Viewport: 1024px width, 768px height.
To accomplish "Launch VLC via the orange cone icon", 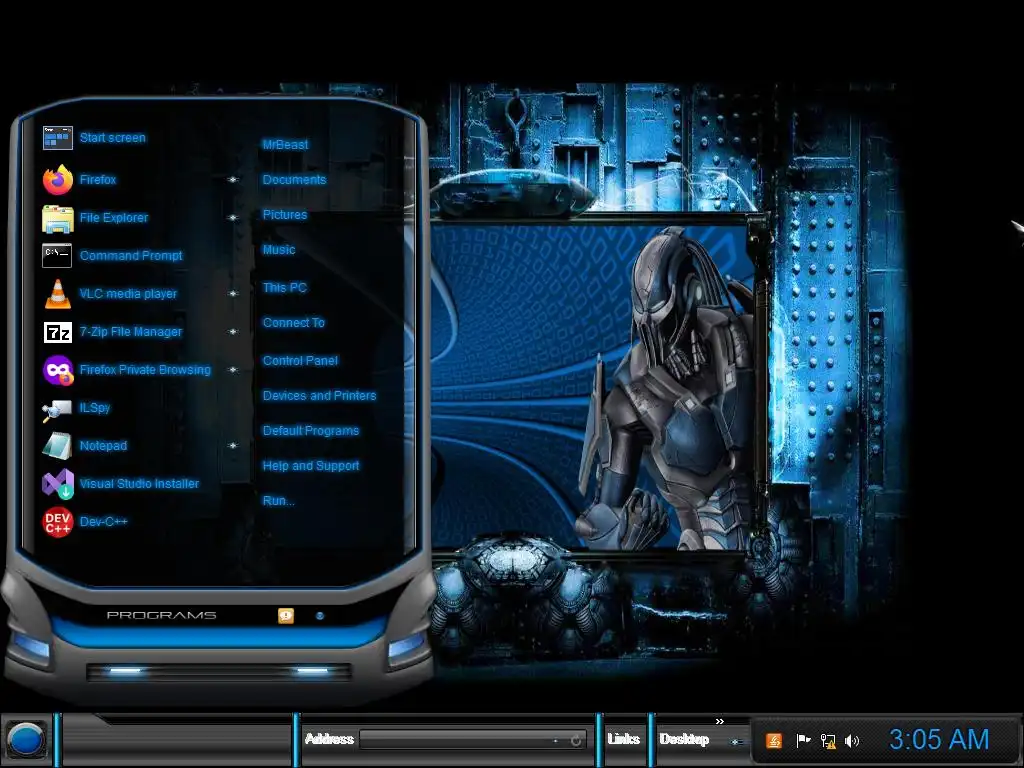I will pyautogui.click(x=57, y=294).
